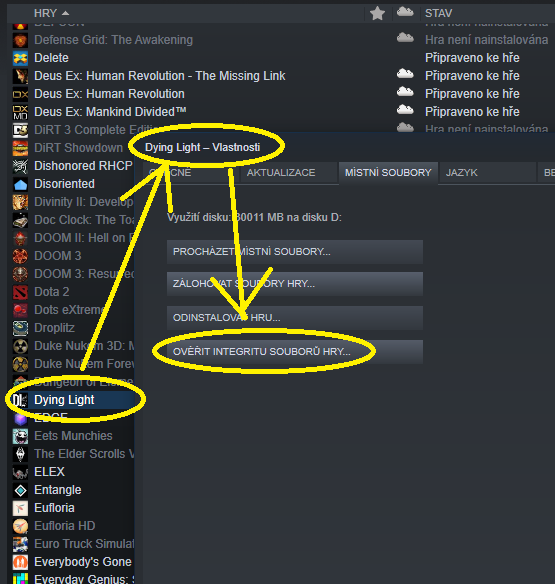
Task: Select the MÍSTNÍ SOUBORY tab
Action: point(388,173)
